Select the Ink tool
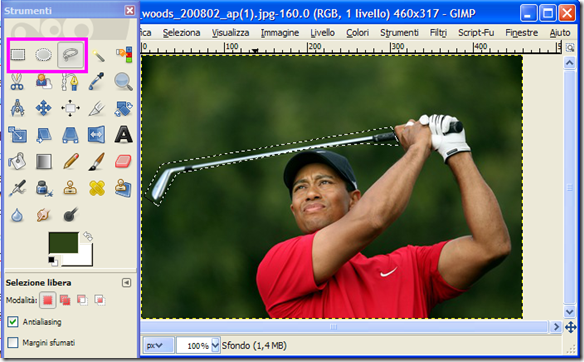The image size is (584, 362). [x=44, y=188]
